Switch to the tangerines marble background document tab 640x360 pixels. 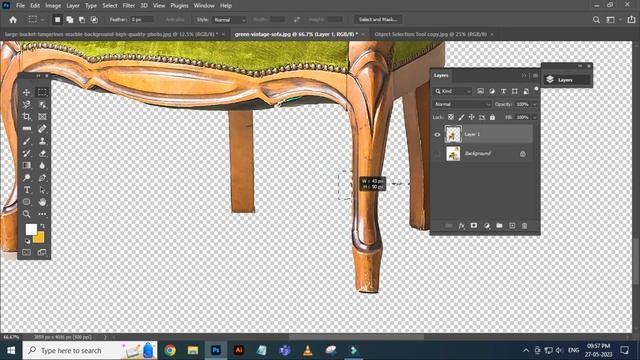(x=112, y=34)
